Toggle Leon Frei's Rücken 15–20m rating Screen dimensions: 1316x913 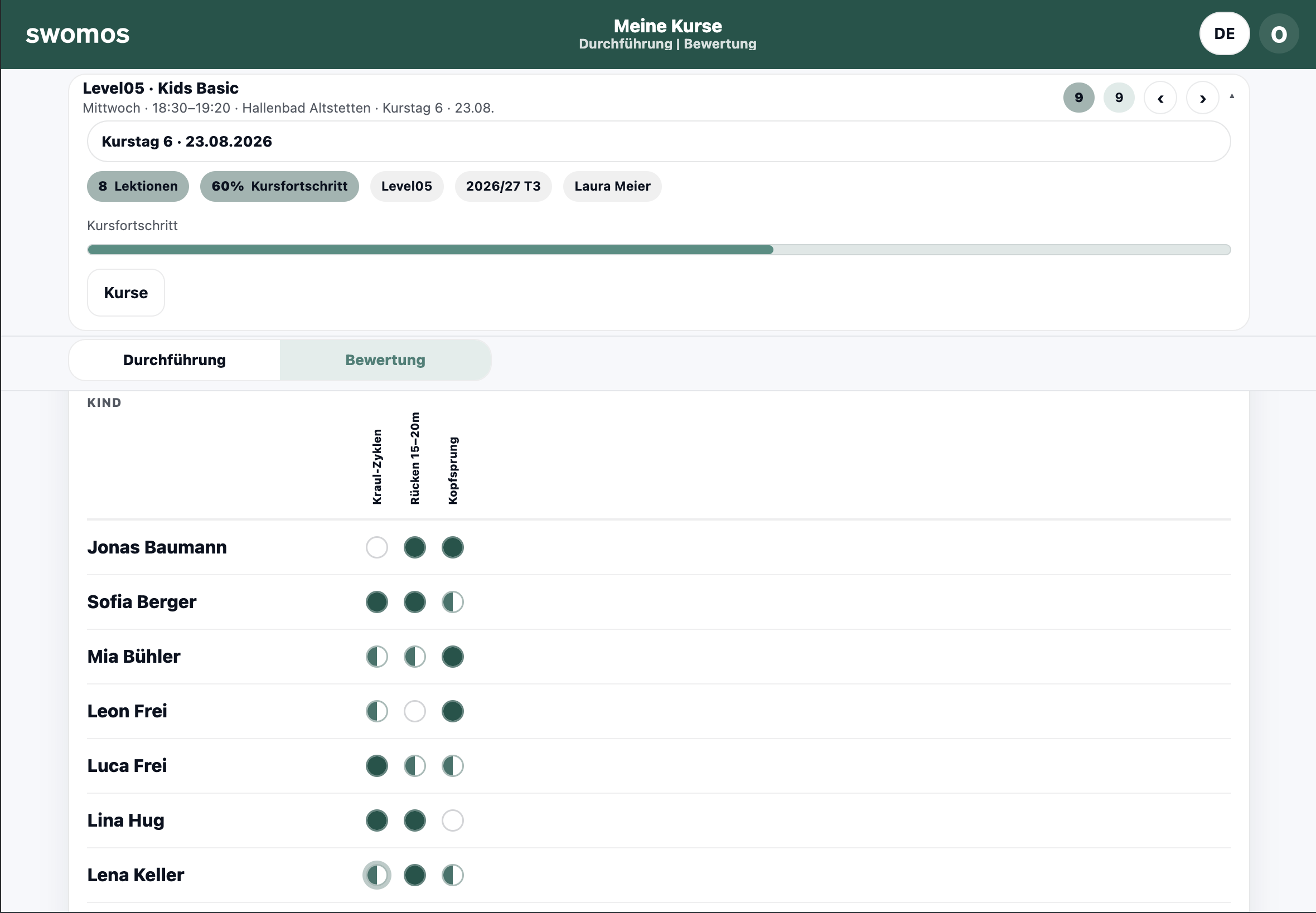[414, 711]
